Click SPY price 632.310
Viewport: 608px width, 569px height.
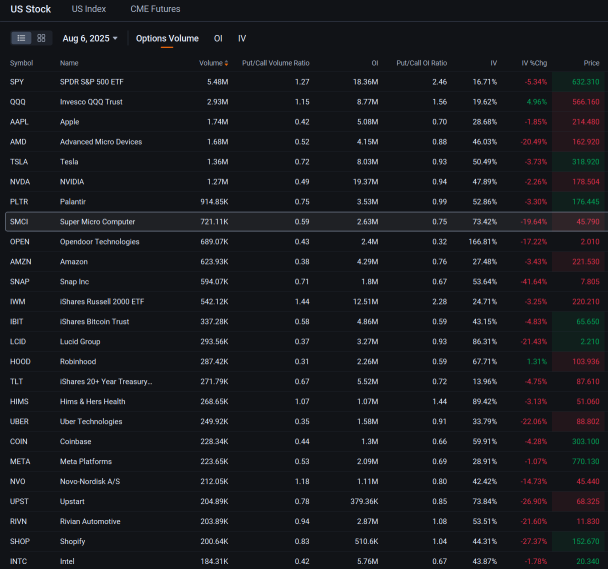pyautogui.click(x=586, y=82)
